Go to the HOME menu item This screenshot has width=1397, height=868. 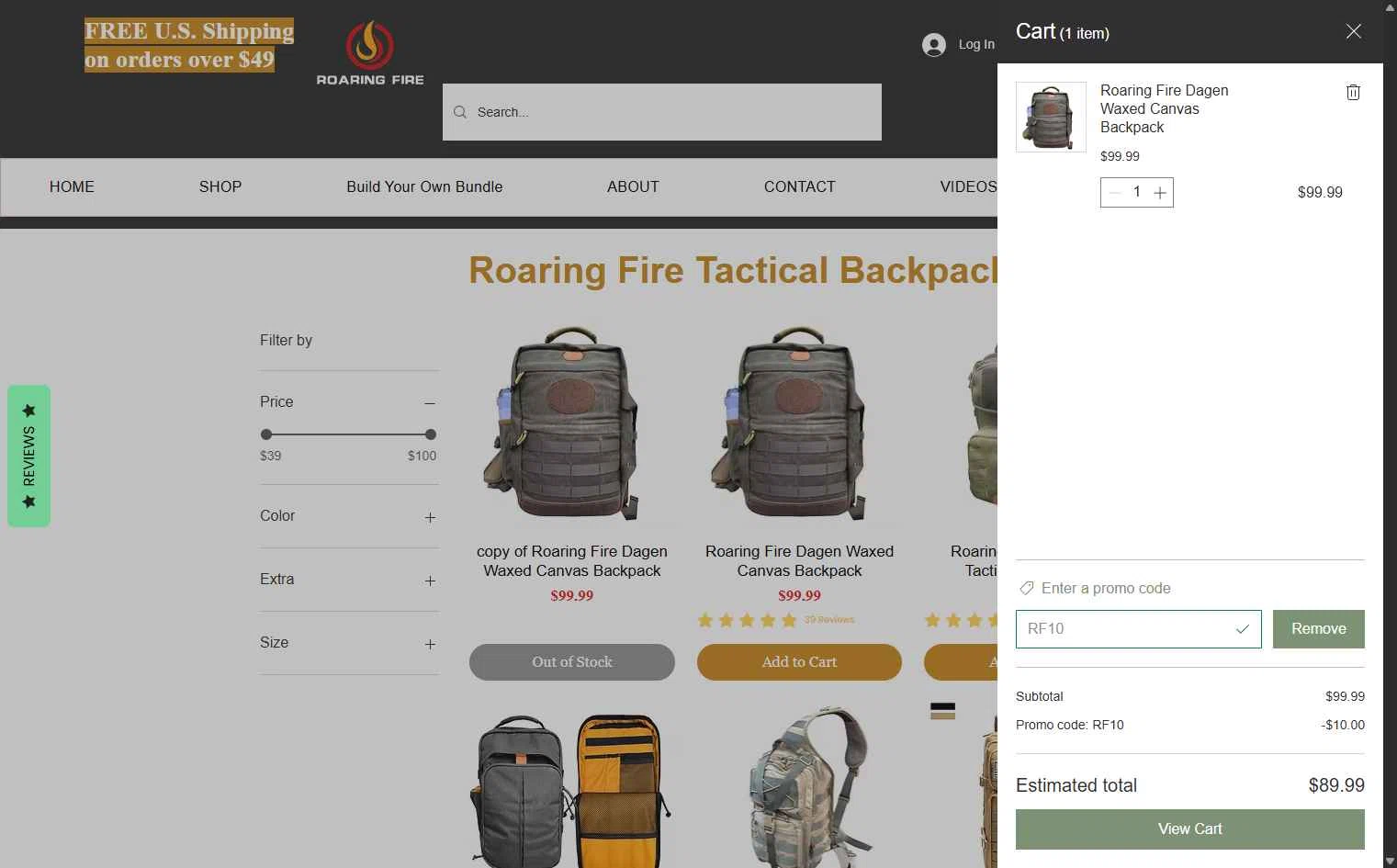pos(72,186)
